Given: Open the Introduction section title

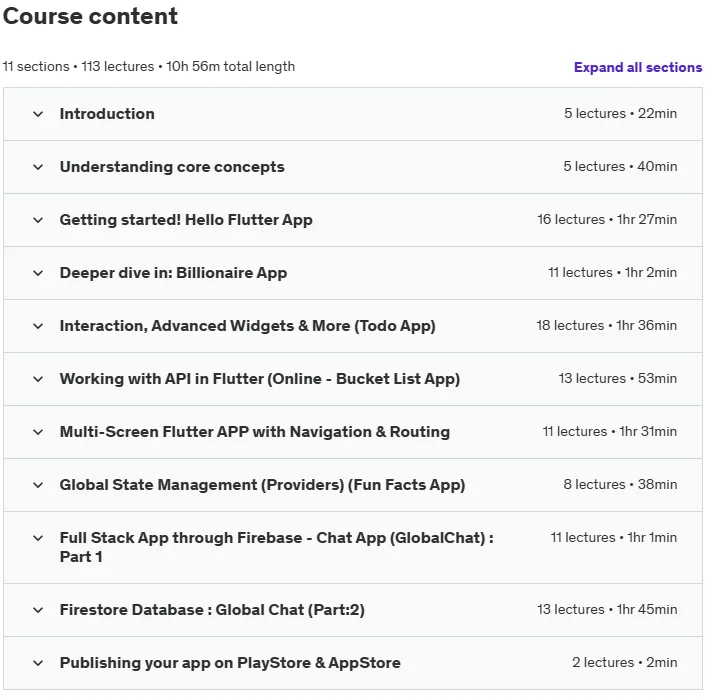Looking at the screenshot, I should click(x=107, y=114).
